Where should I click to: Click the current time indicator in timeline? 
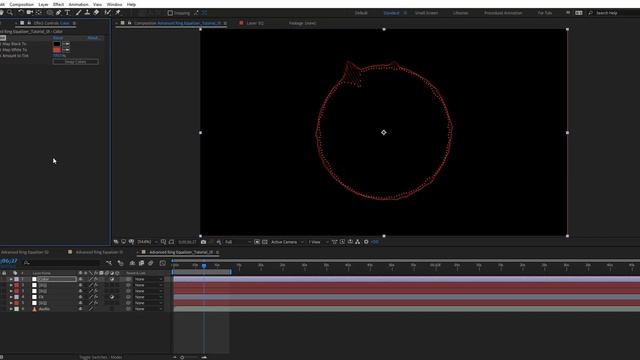click(x=204, y=266)
